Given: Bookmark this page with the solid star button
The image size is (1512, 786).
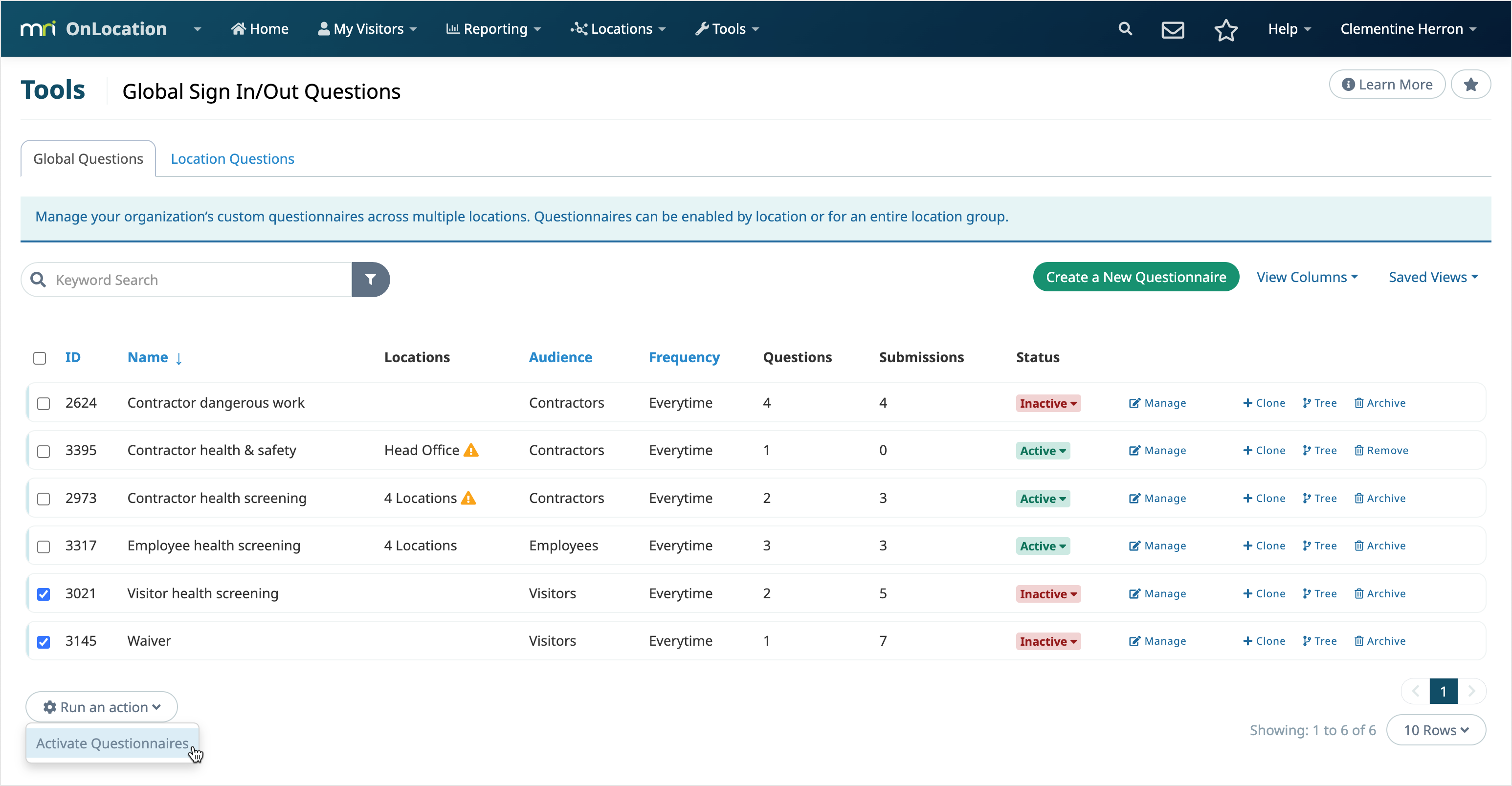Looking at the screenshot, I should [x=1470, y=85].
